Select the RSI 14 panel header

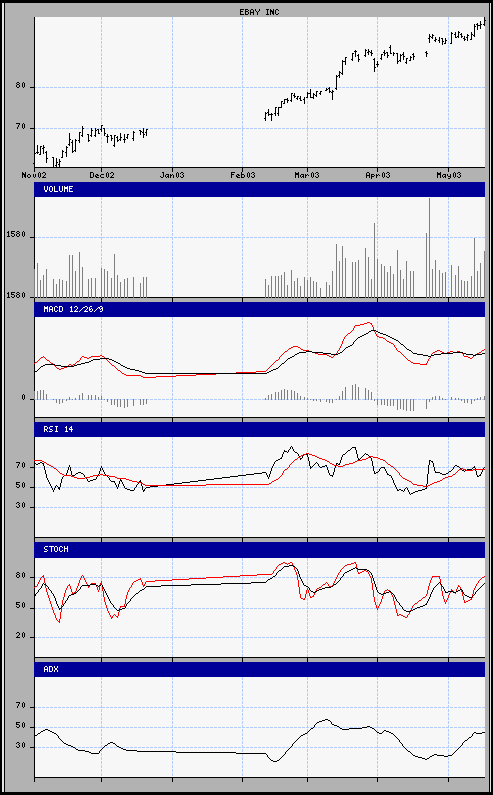pos(260,429)
